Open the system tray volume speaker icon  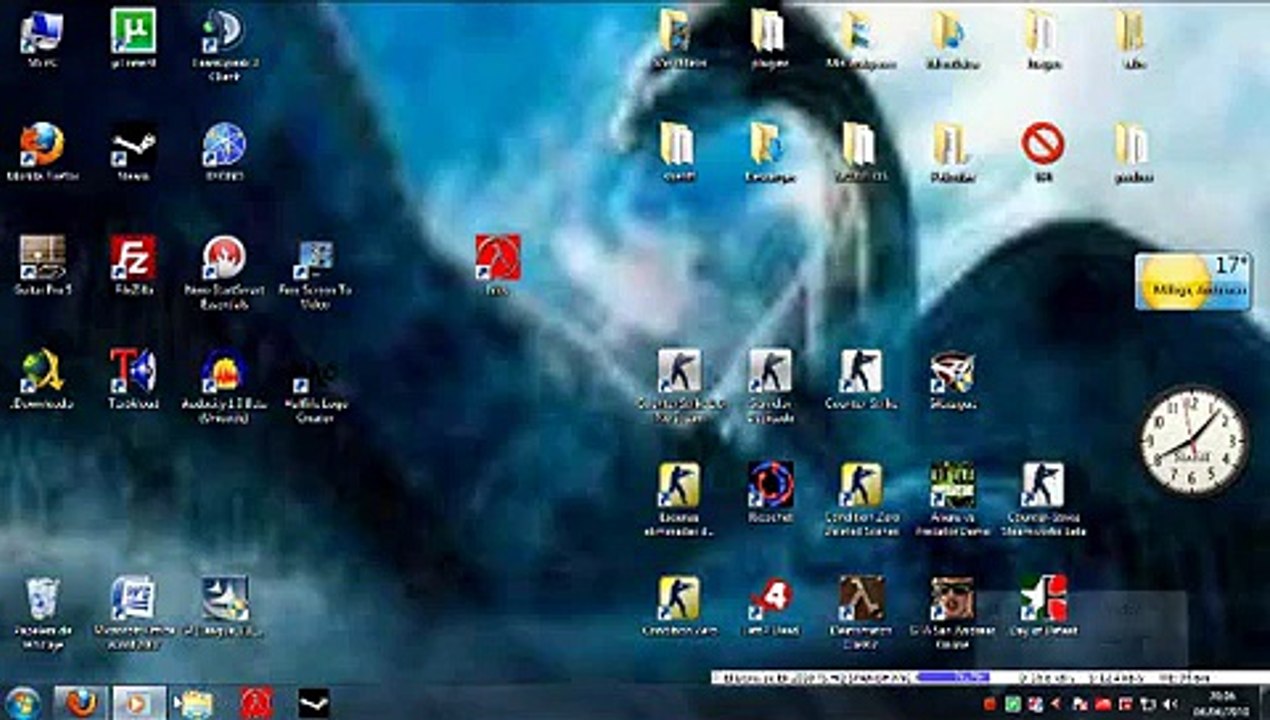tap(1172, 704)
